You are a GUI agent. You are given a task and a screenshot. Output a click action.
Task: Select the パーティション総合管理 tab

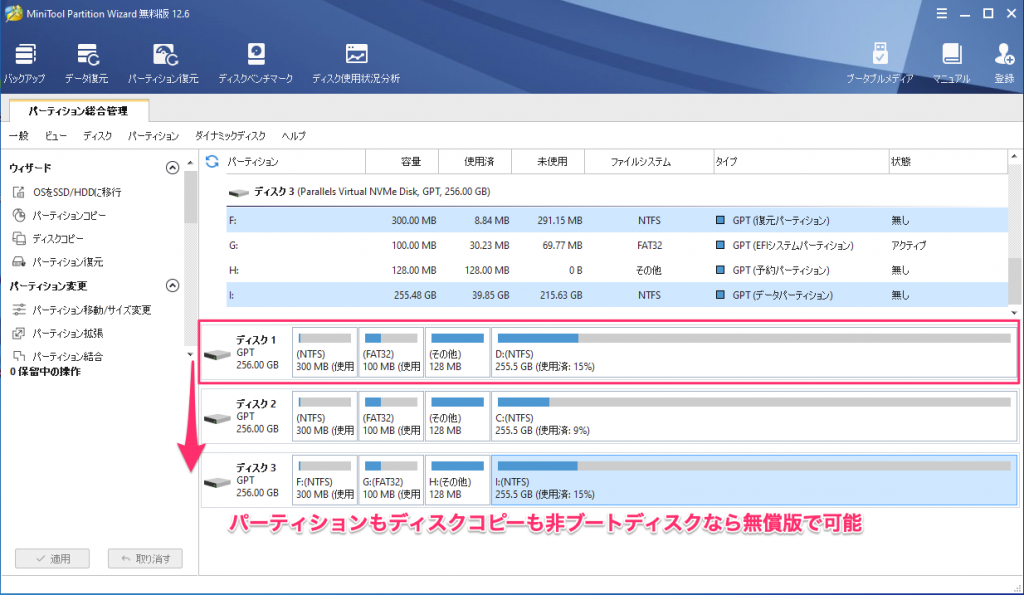(x=78, y=111)
